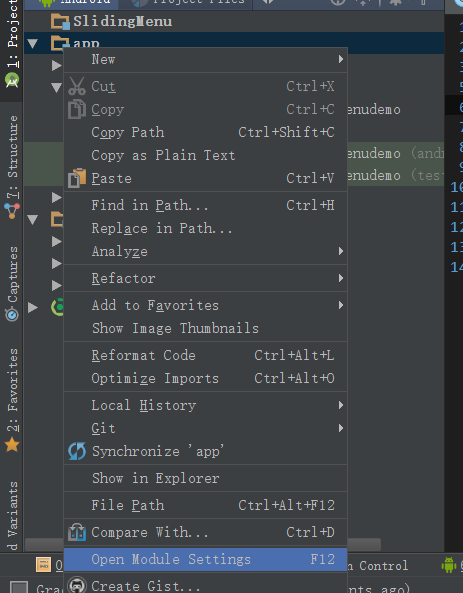Click the tool windows square icon at bottom-left
Image resolution: width=463 pixels, height=593 pixels.
(x=18, y=587)
